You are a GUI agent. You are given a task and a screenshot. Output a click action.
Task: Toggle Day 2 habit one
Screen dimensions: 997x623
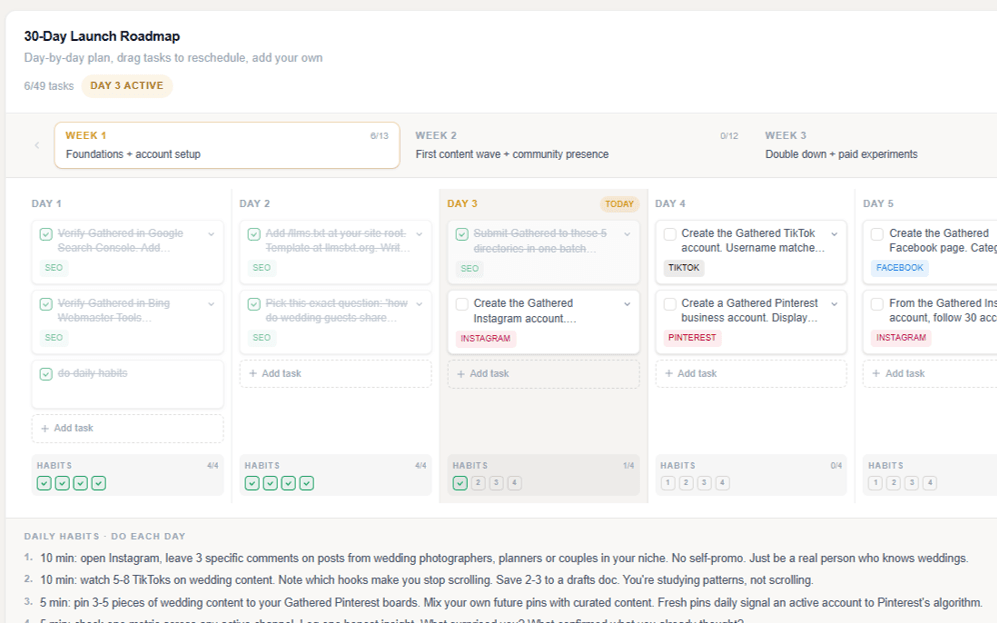click(252, 483)
